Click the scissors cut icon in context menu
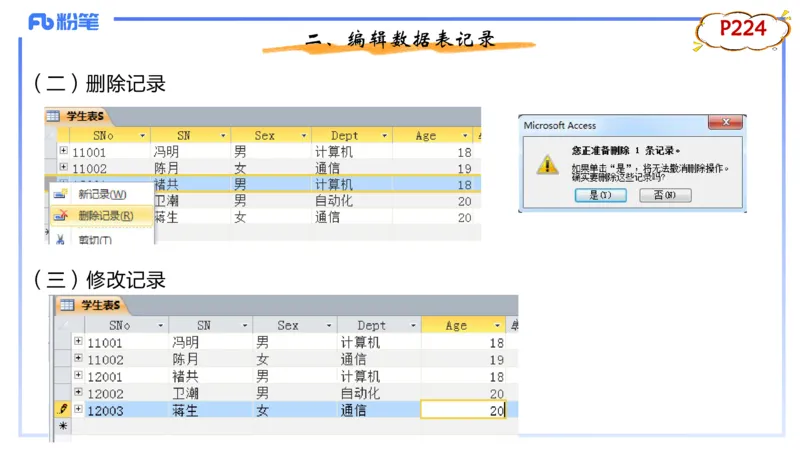The image size is (800, 450). point(60,239)
